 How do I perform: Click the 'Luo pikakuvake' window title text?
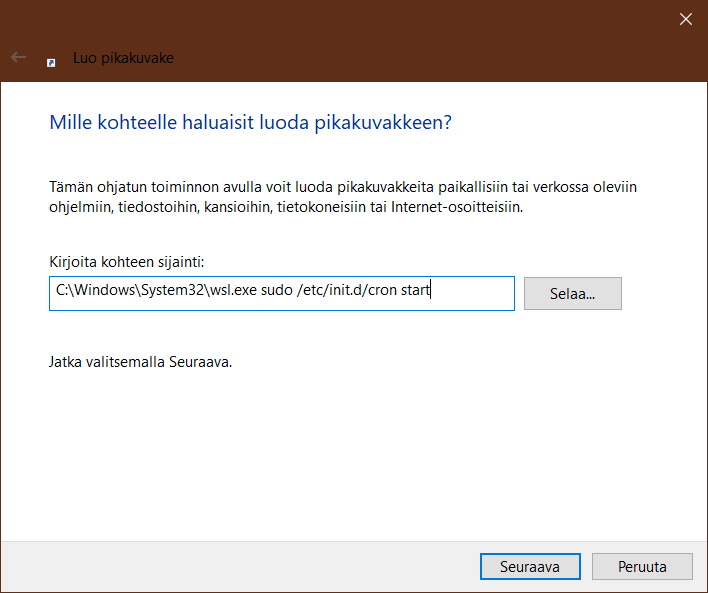coord(123,58)
